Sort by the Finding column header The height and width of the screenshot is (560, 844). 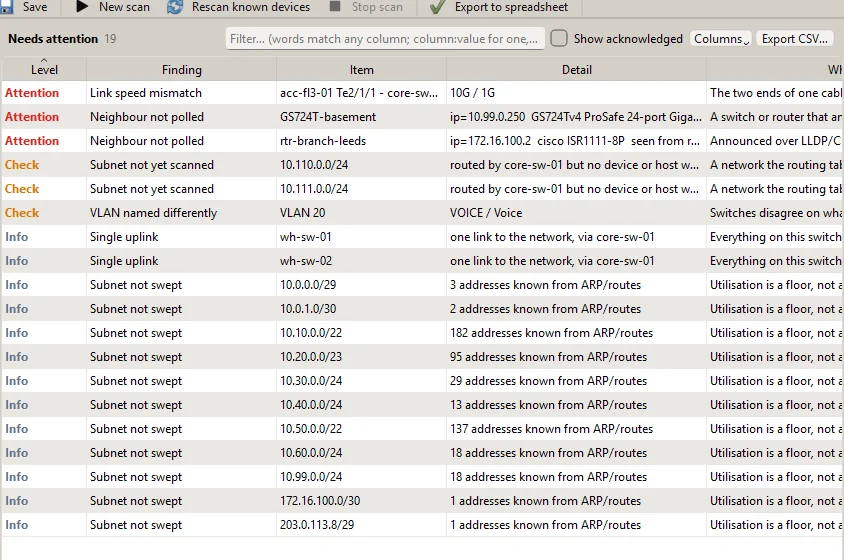(x=181, y=69)
